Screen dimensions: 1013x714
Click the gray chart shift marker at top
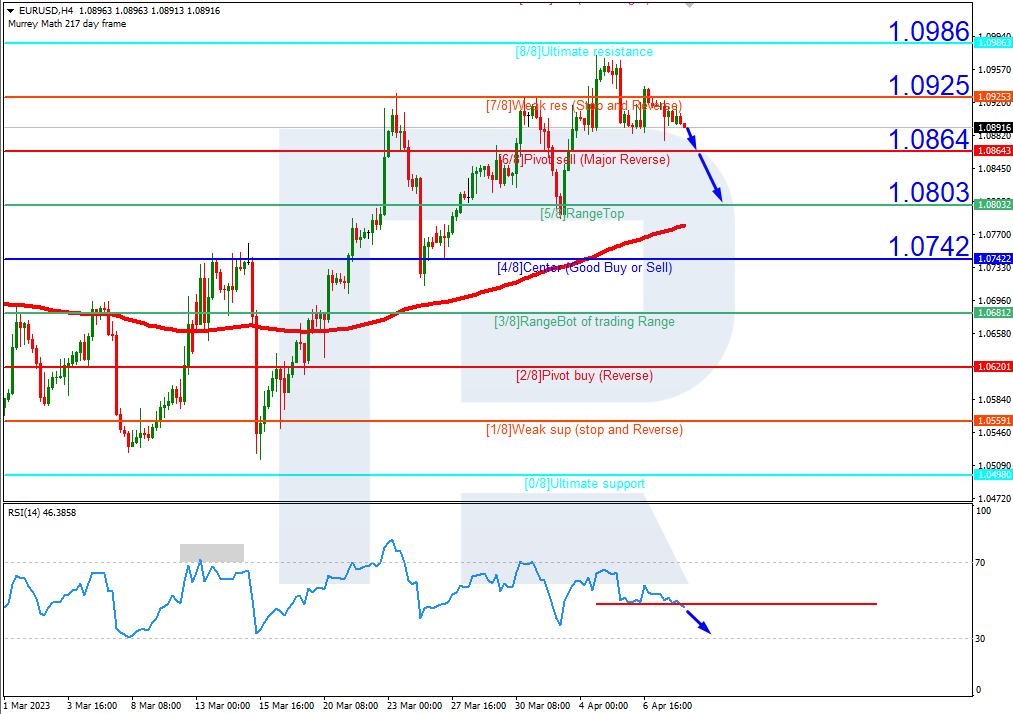(688, 4)
